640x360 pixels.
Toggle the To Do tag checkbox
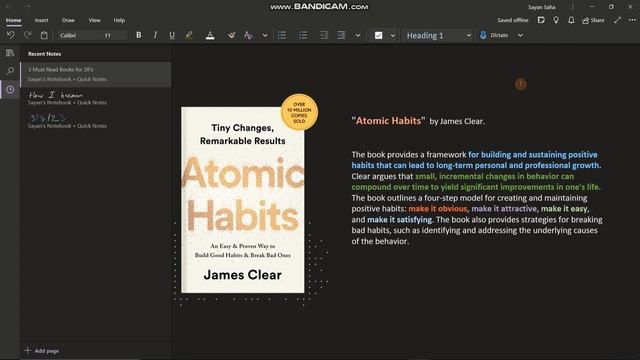pyautogui.click(x=378, y=35)
